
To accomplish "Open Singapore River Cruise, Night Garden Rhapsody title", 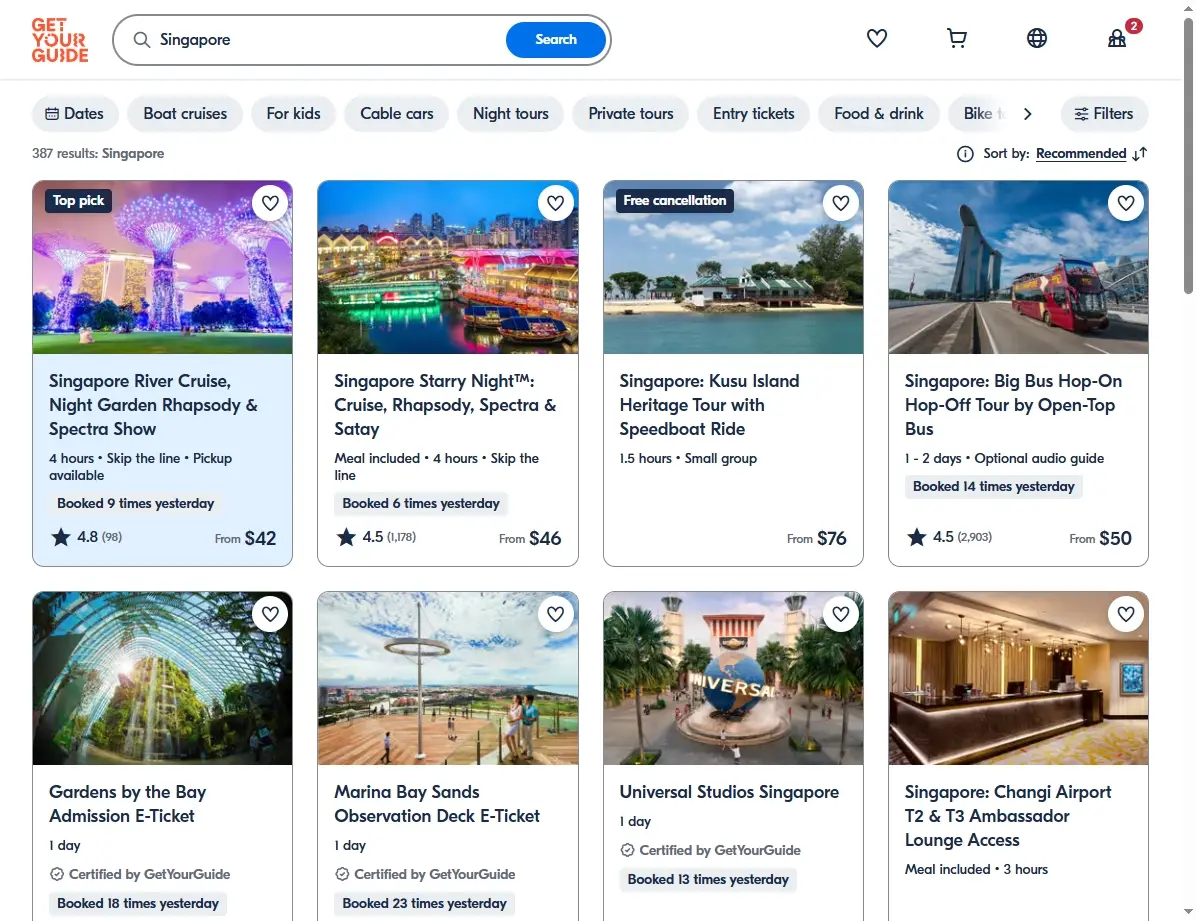I will pos(153,405).
